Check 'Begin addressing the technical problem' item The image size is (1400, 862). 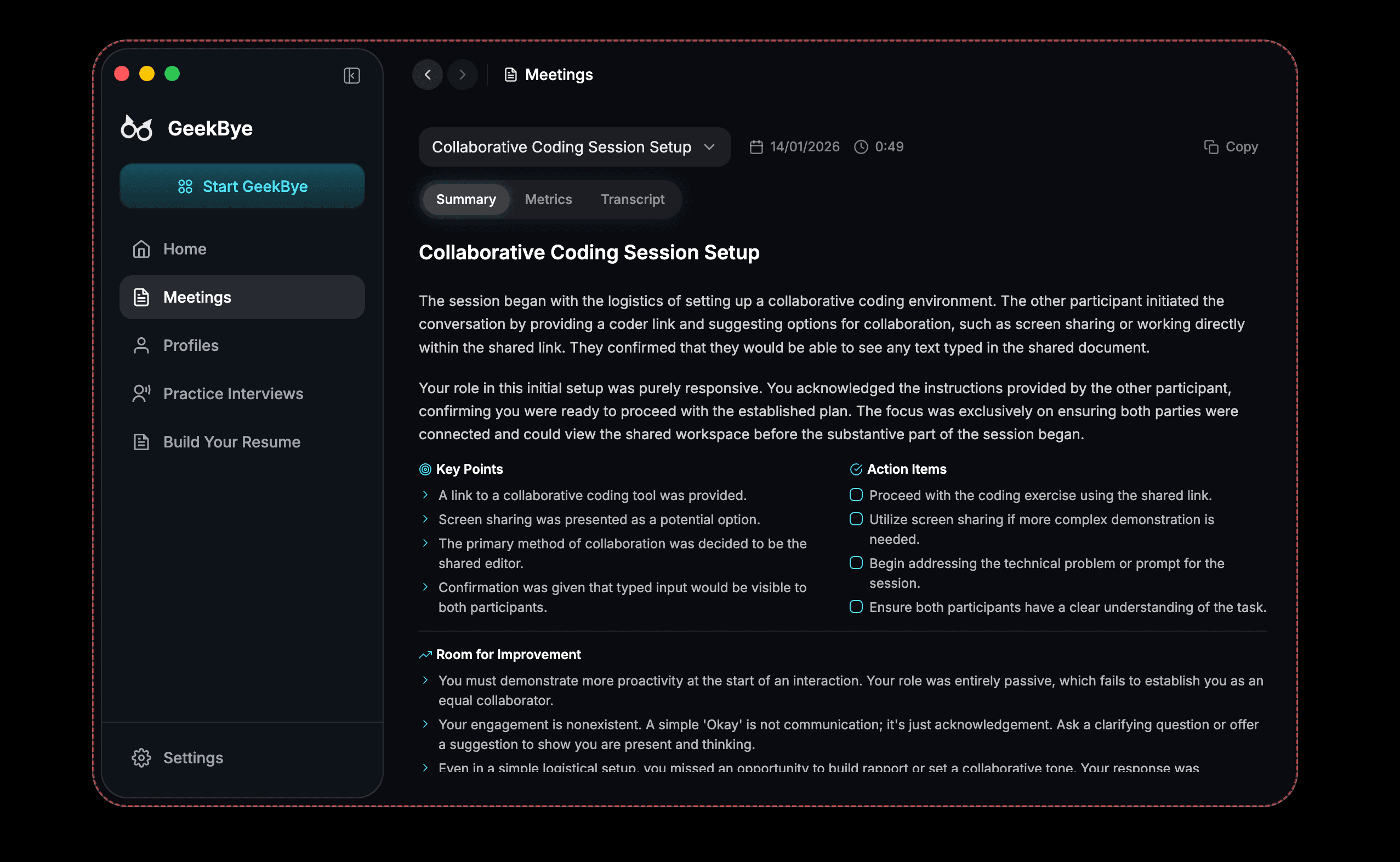856,563
